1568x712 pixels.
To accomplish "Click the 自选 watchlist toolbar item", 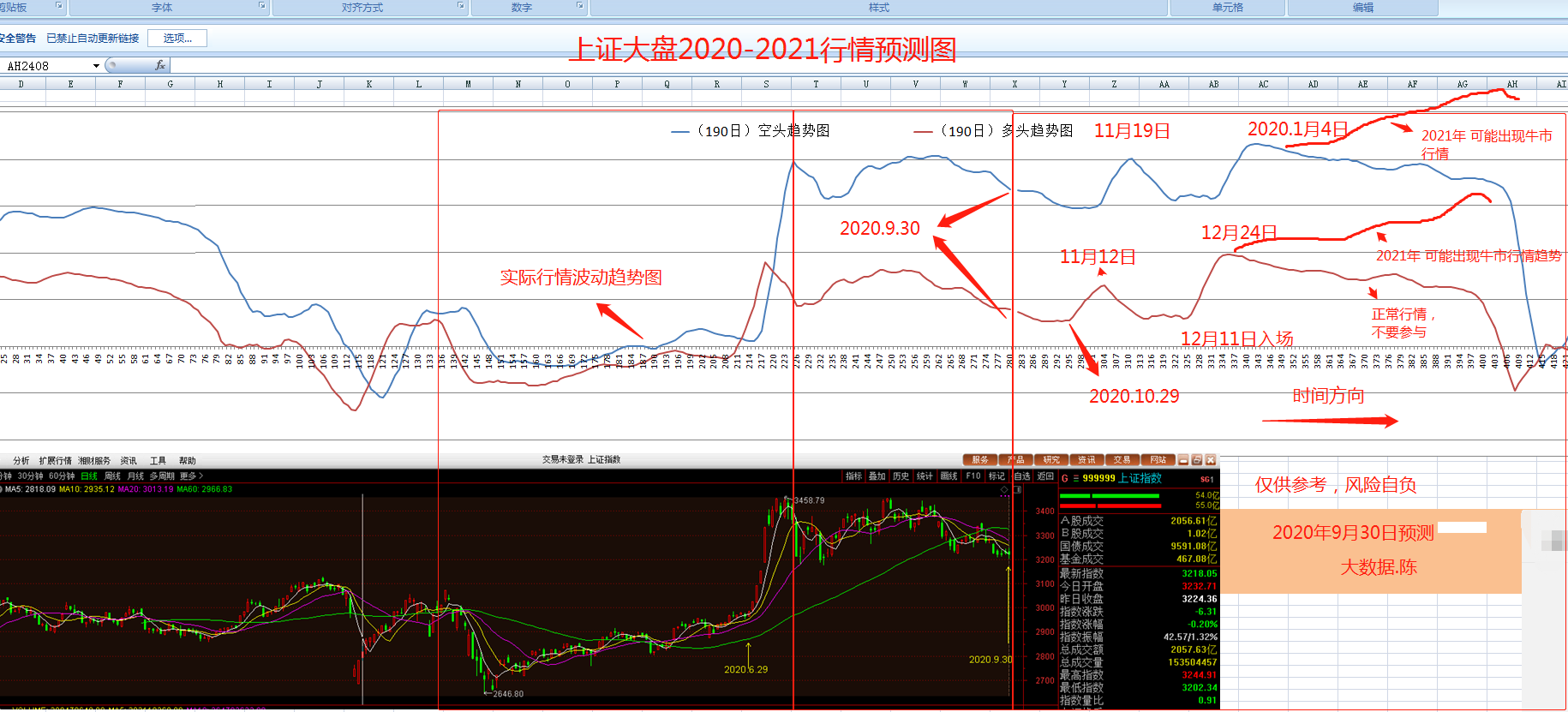I will tap(1022, 476).
